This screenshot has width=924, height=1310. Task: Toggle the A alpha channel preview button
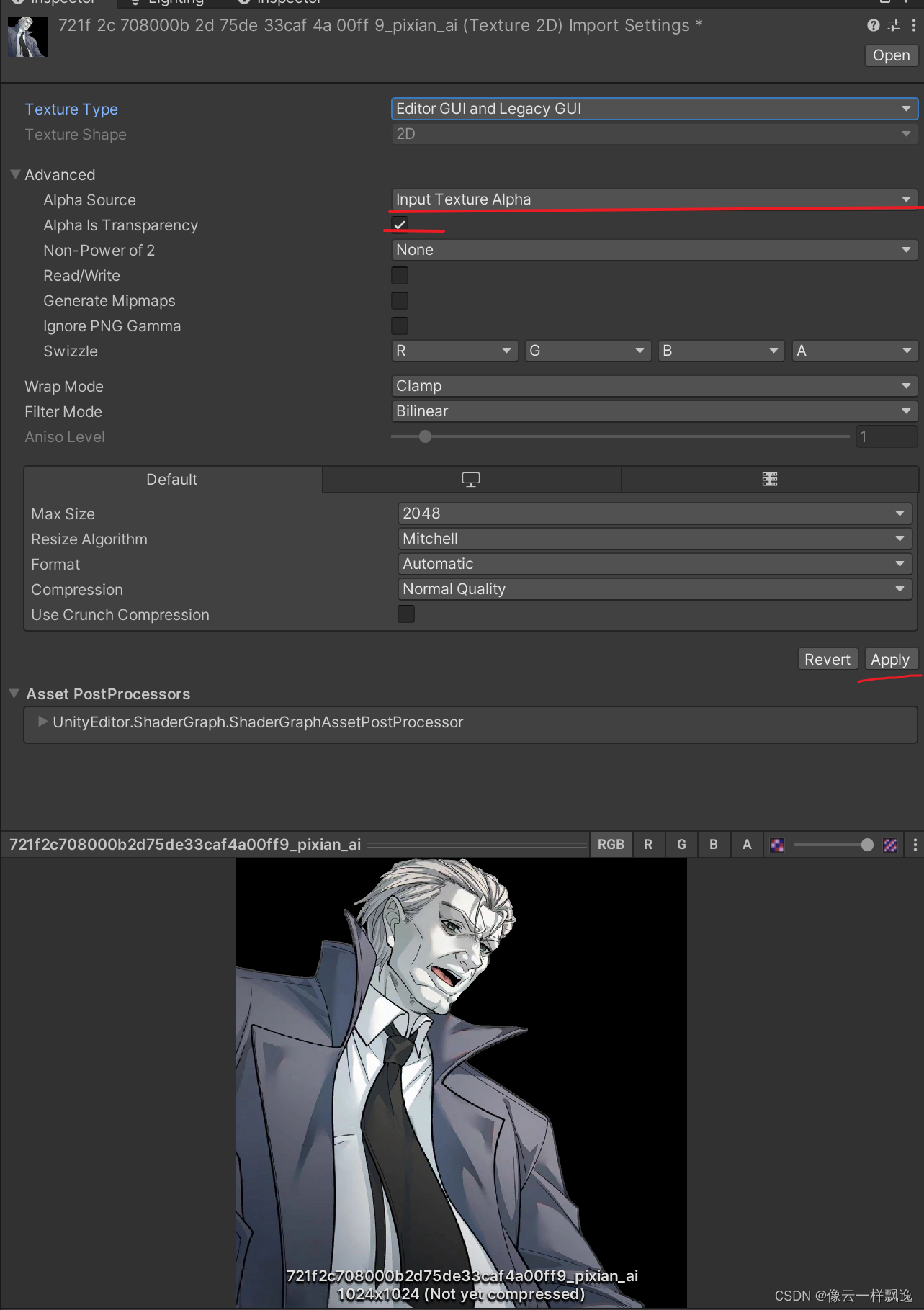(x=747, y=844)
